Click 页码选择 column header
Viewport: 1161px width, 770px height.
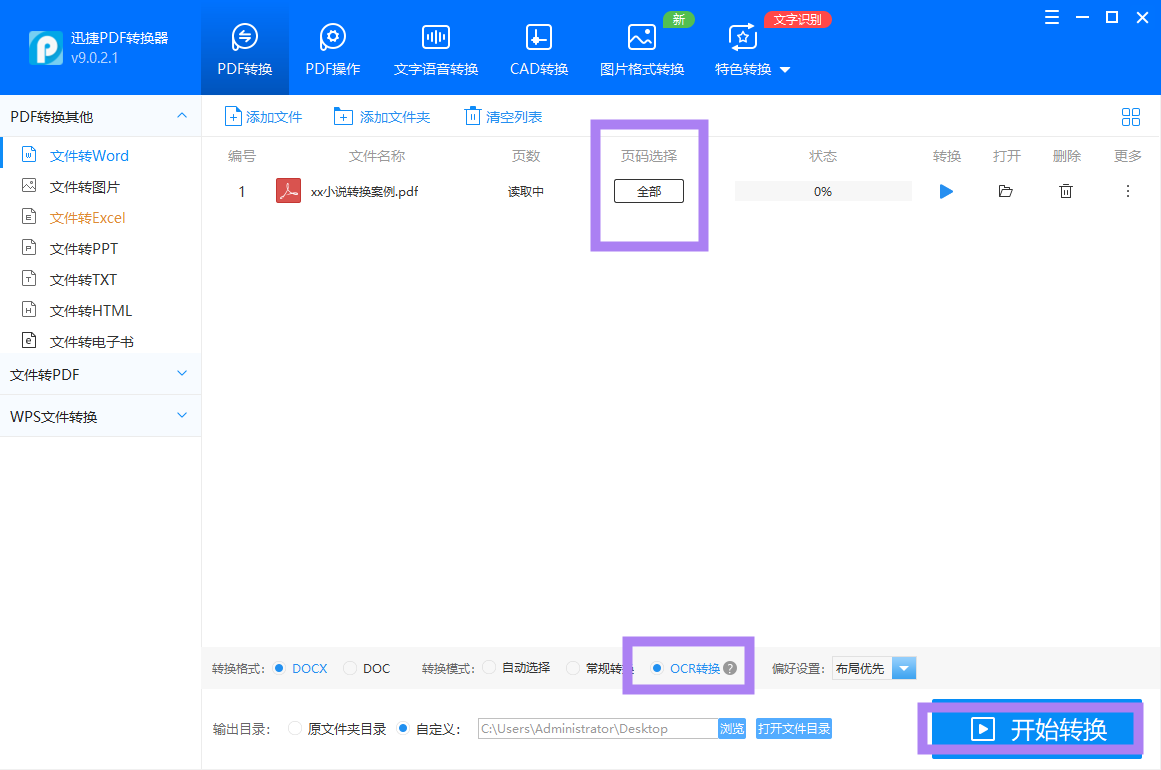pos(649,156)
